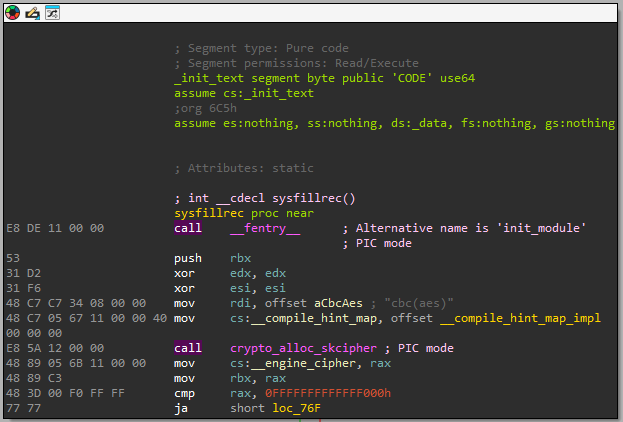
Task: Click the cmp instruction mnemonic
Action: (x=186, y=393)
